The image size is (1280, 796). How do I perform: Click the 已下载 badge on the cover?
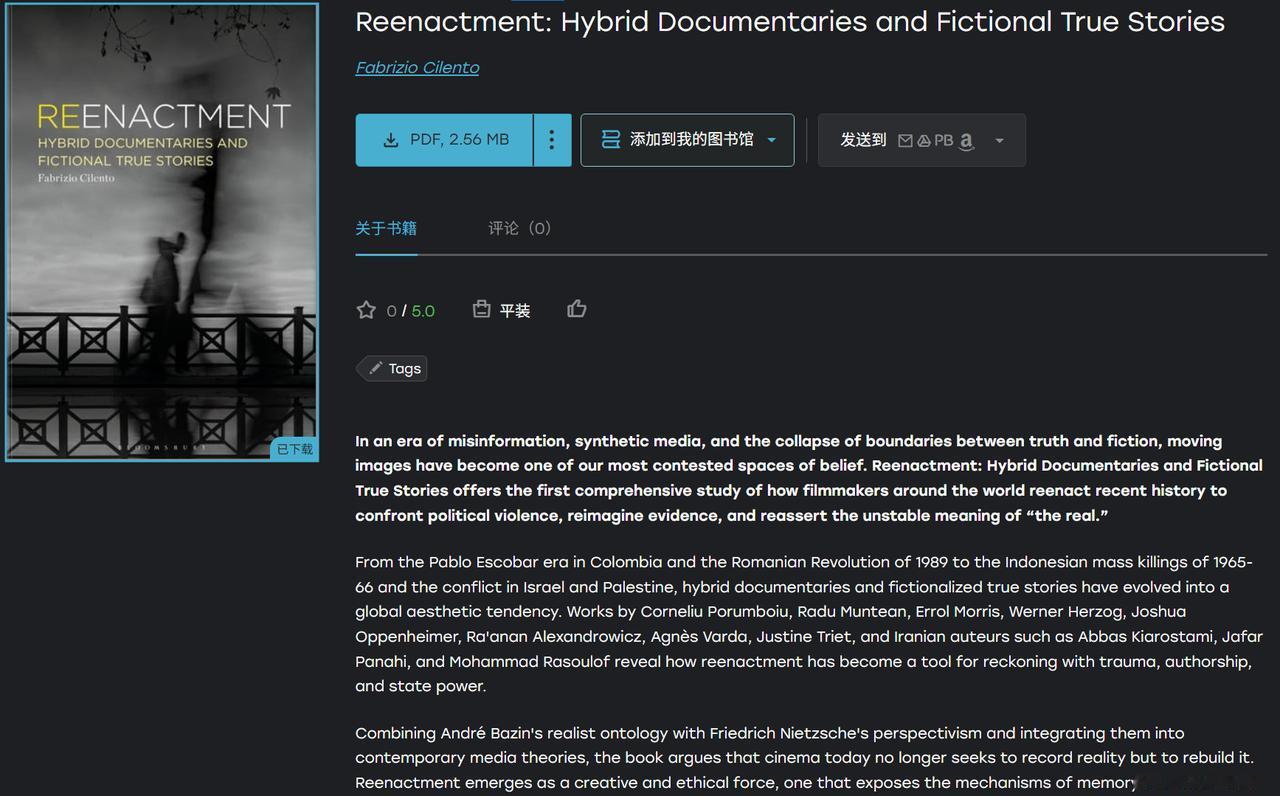(294, 449)
